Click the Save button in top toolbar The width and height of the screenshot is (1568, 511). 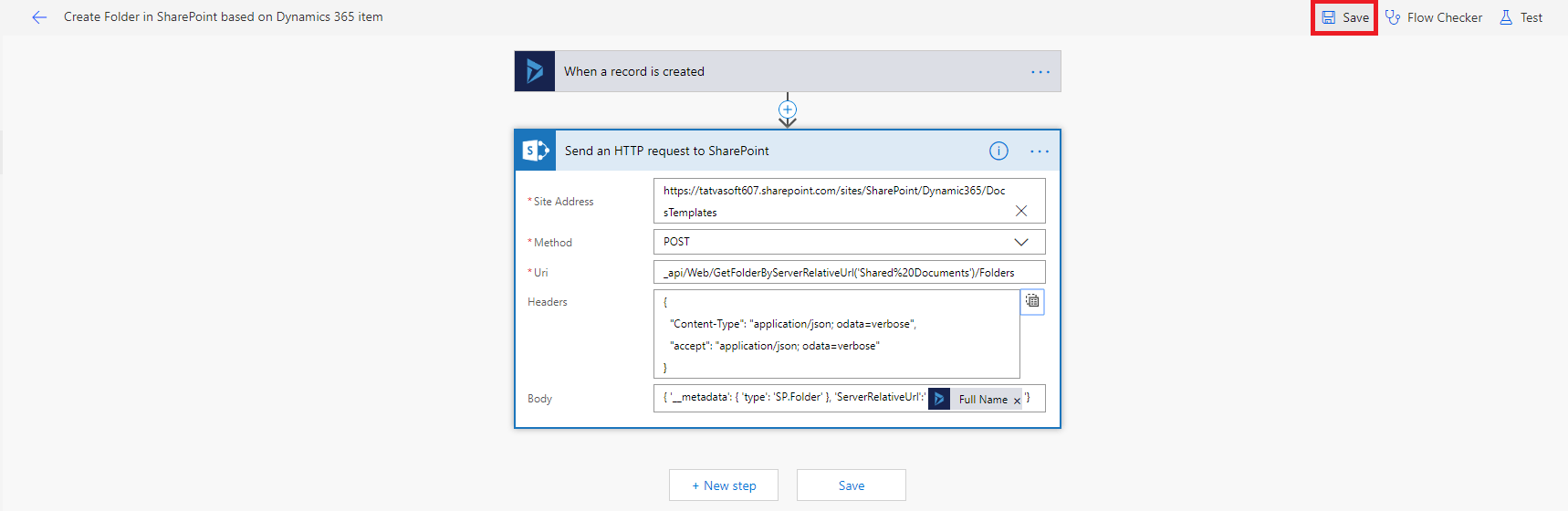point(1345,17)
